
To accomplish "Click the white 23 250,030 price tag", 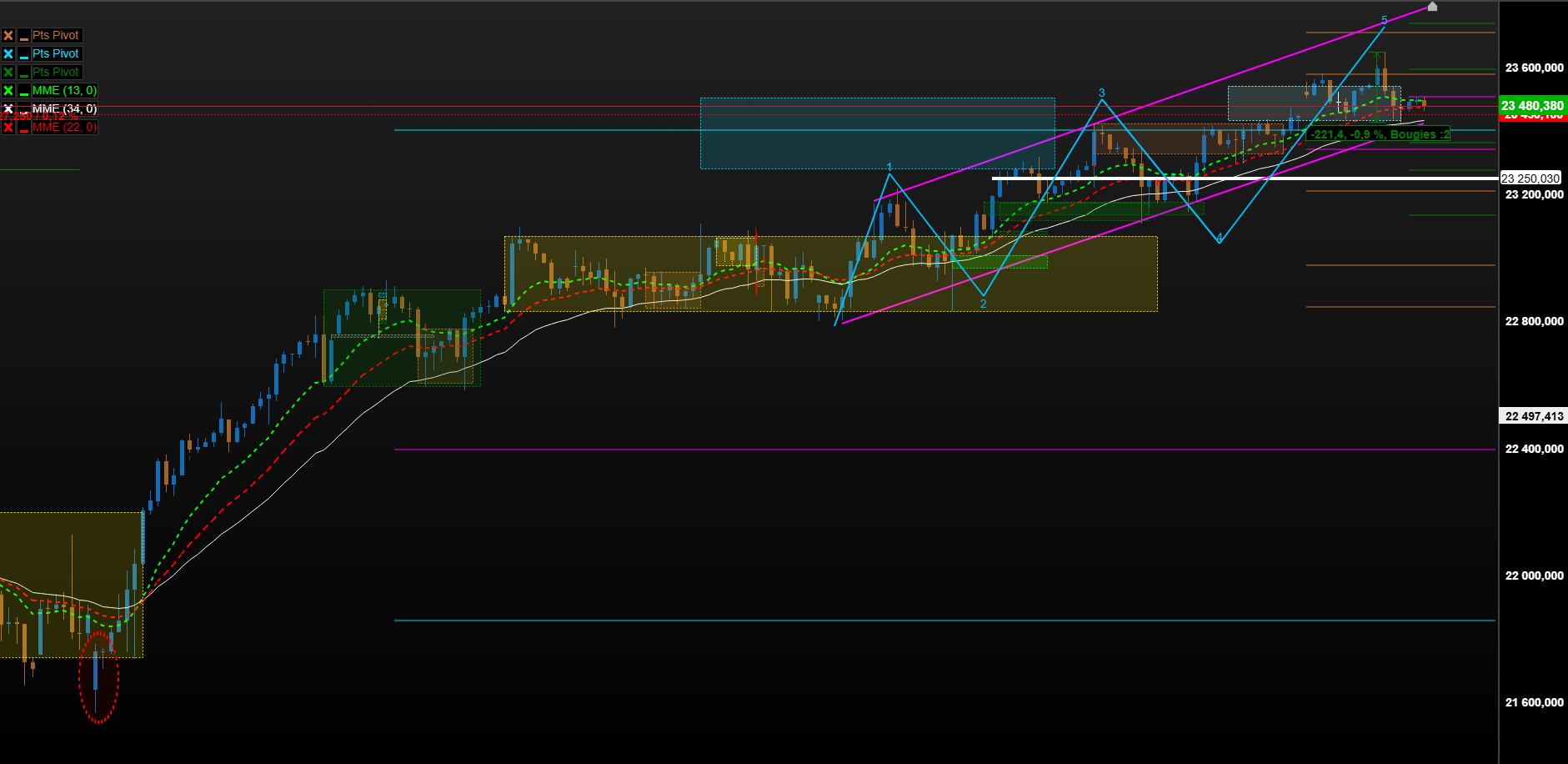I will pyautogui.click(x=1530, y=178).
